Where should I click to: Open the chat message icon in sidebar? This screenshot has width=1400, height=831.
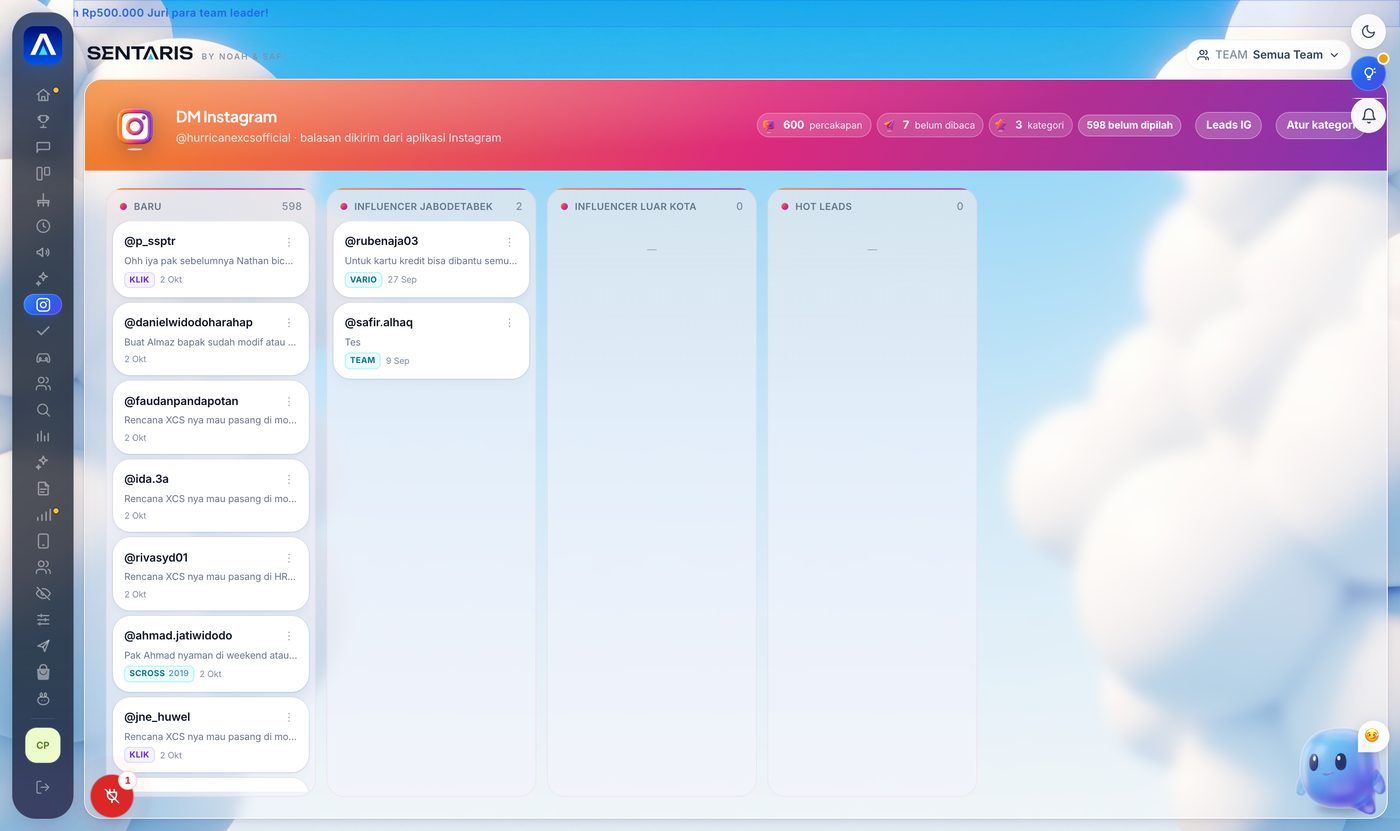coord(43,147)
